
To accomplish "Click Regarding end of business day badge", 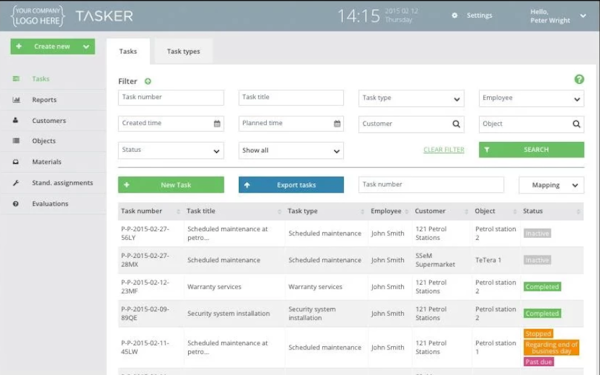I will [551, 347].
